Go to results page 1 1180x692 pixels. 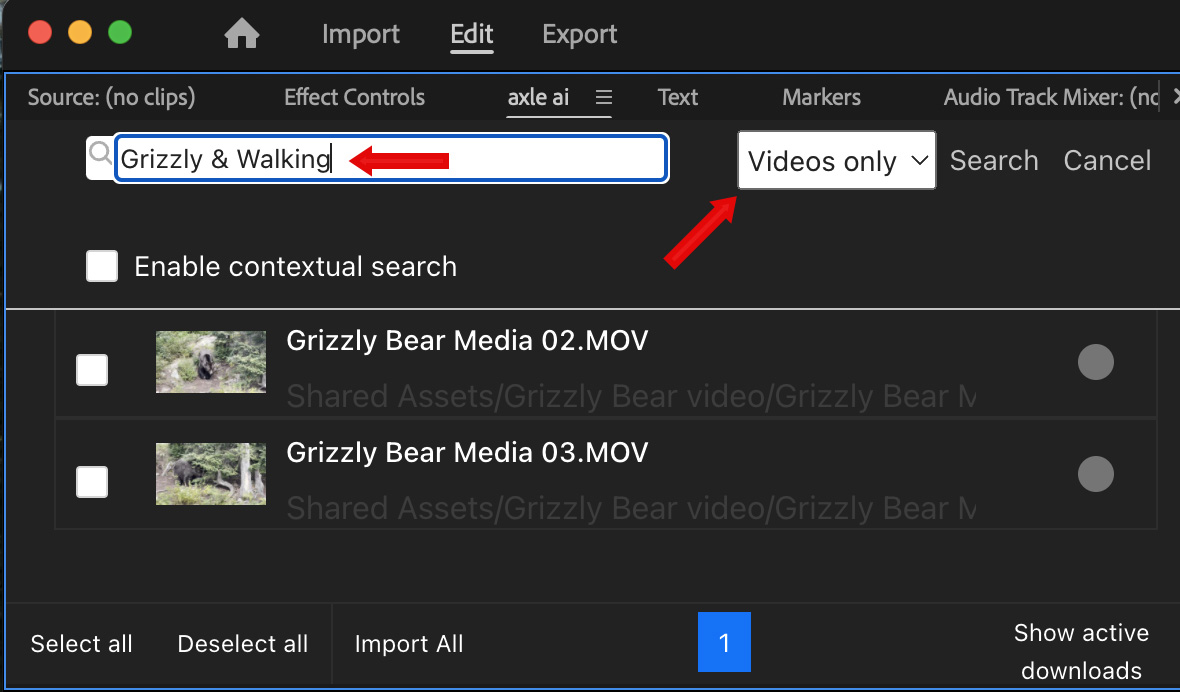tap(724, 642)
